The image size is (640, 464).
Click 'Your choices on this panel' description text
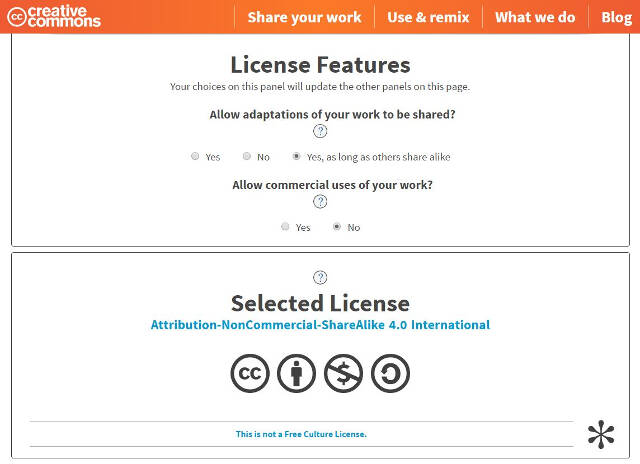click(320, 87)
